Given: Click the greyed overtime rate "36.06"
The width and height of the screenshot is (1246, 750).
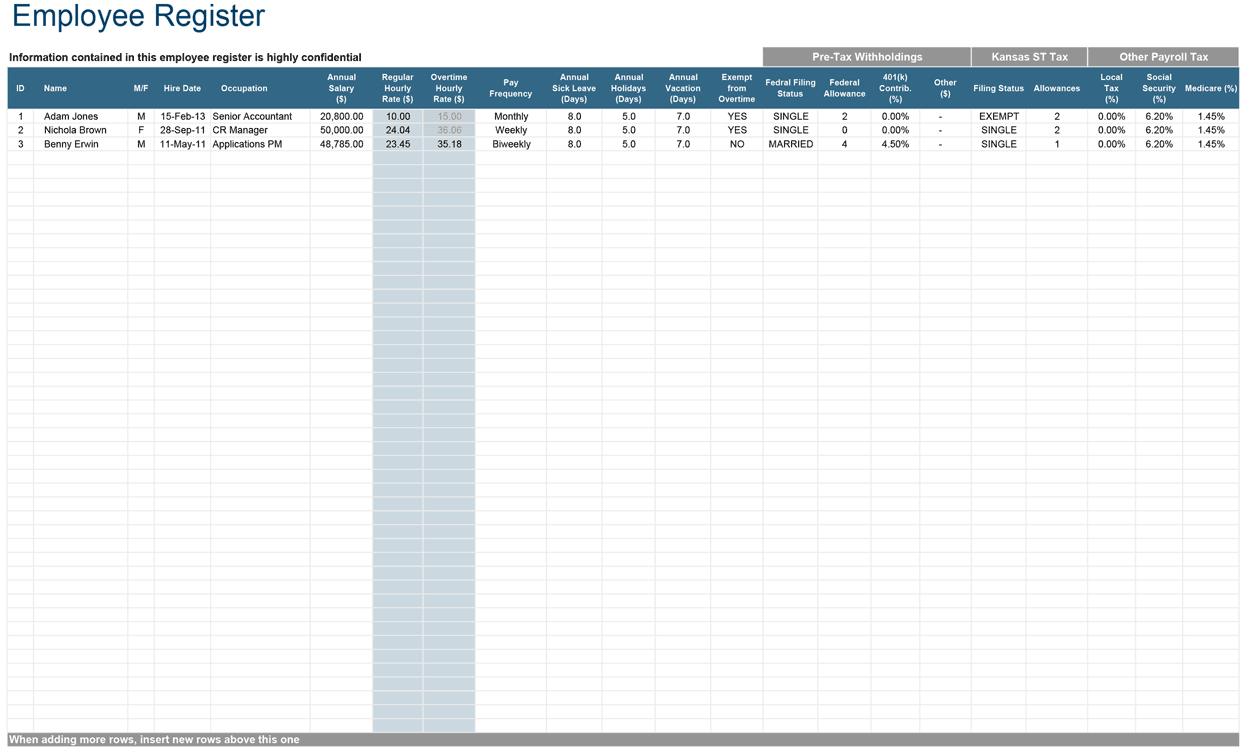Looking at the screenshot, I should [x=450, y=130].
